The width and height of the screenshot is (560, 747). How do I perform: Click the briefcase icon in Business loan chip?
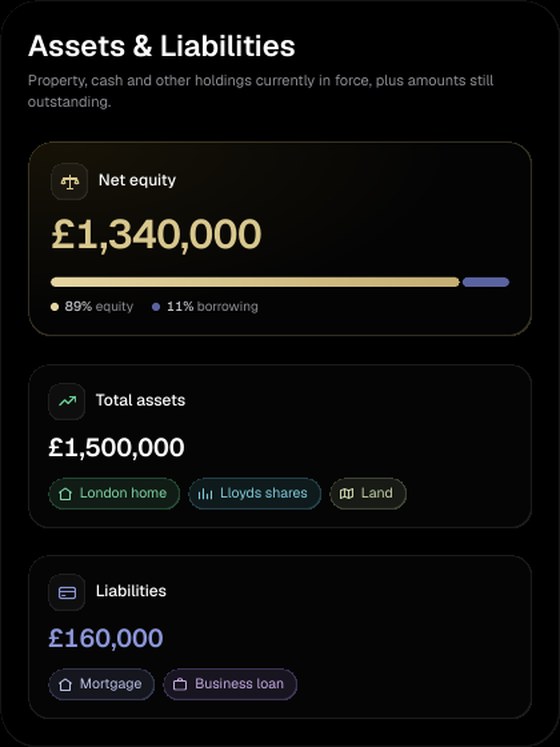pyautogui.click(x=180, y=685)
